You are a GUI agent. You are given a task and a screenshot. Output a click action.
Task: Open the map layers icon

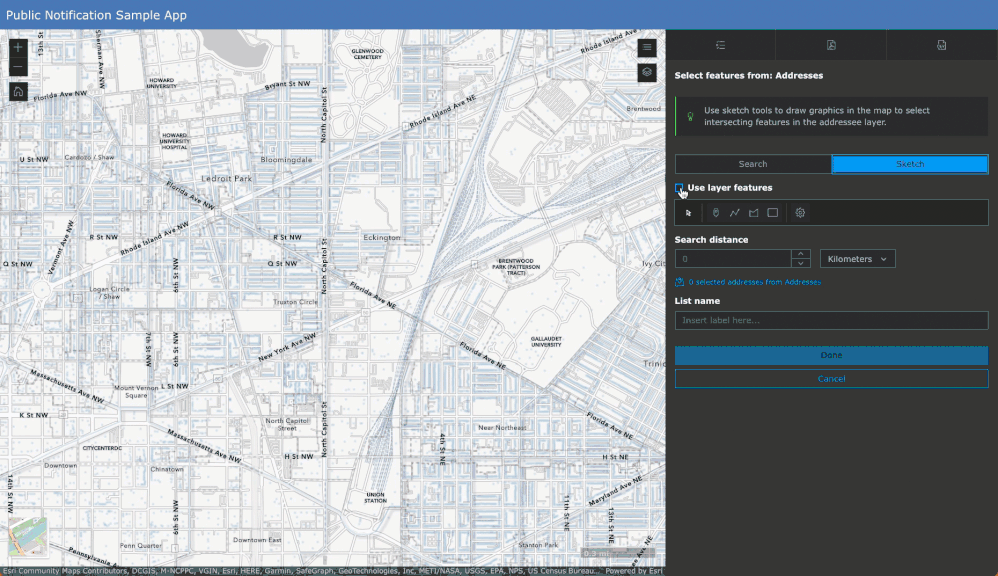pyautogui.click(x=647, y=72)
